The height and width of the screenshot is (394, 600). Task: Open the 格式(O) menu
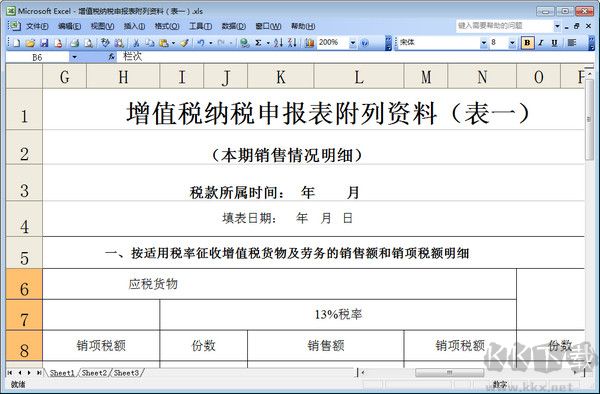pos(167,26)
